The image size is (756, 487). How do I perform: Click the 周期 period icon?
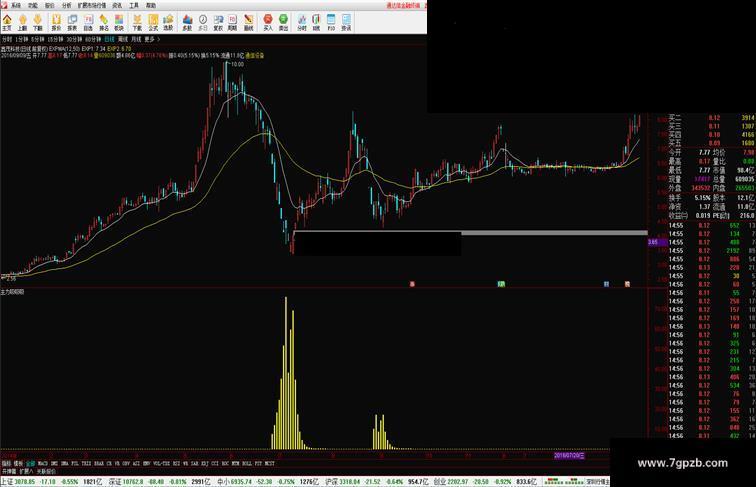[x=232, y=22]
